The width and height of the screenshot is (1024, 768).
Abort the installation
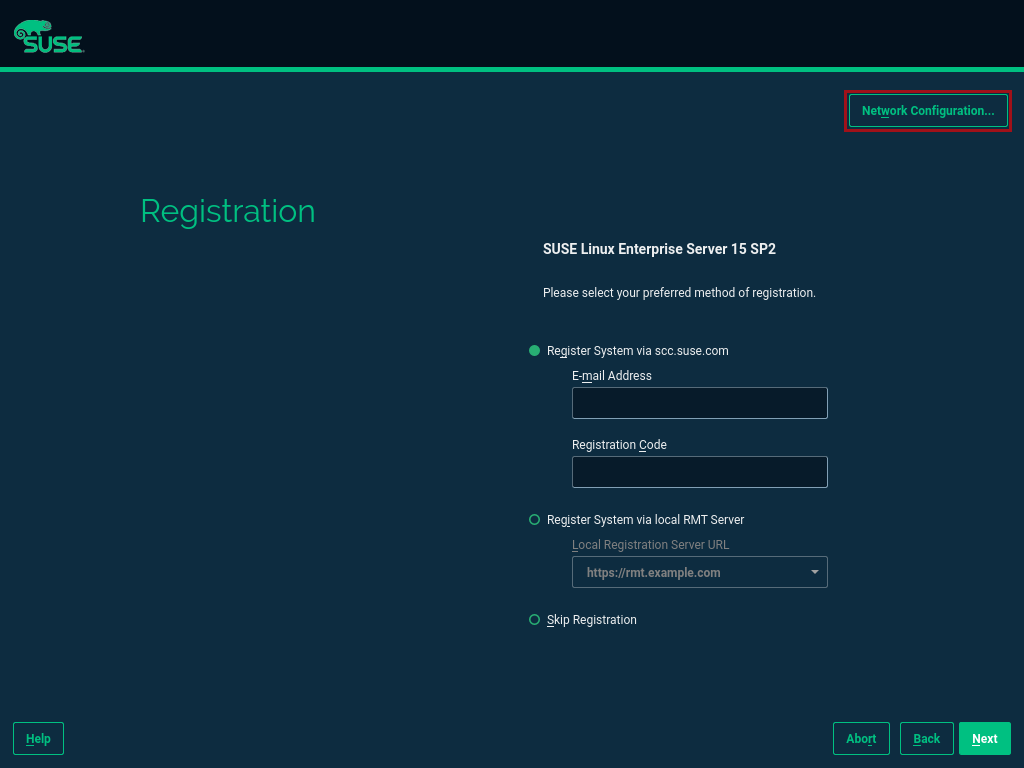pyautogui.click(x=861, y=738)
